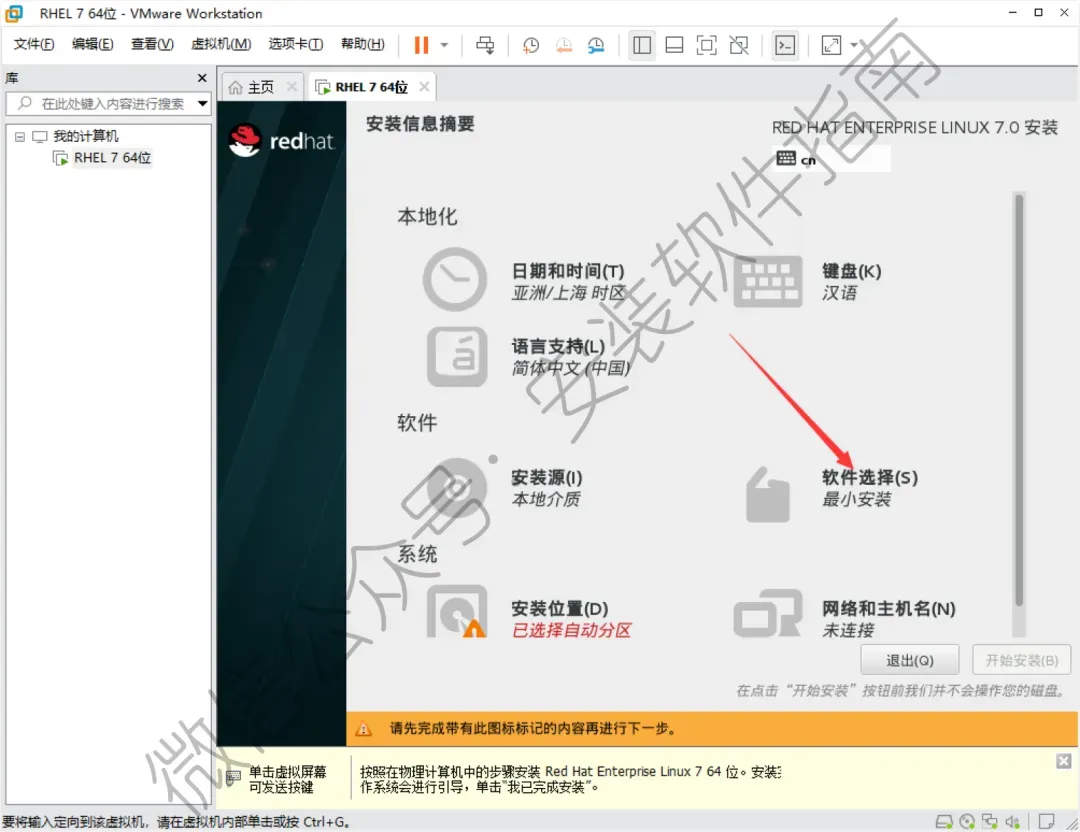
Task: Close the 主页 tab
Action: pos(292,87)
